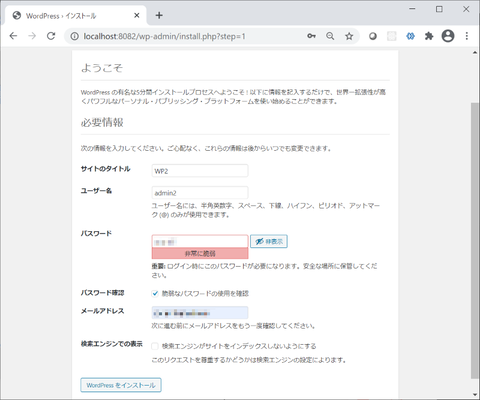Close the browser window
This screenshot has height=400, width=480.
(x=466, y=9)
